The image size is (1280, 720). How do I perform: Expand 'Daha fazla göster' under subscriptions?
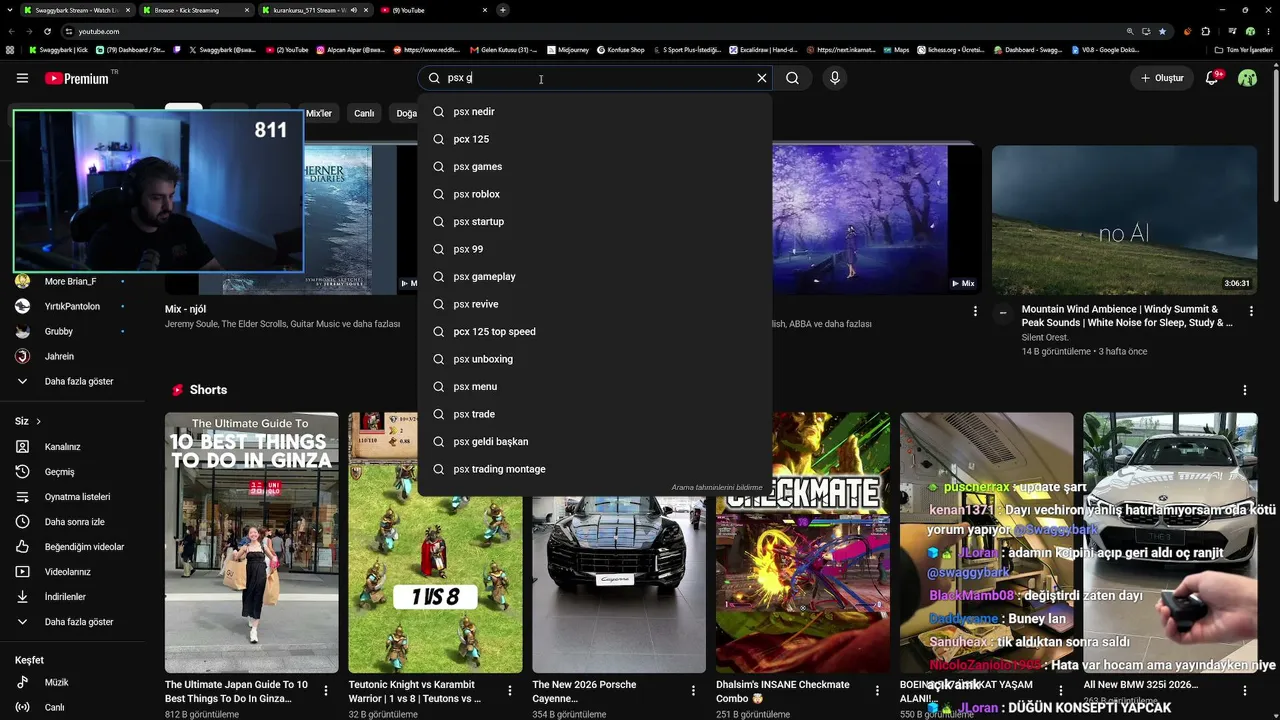[x=72, y=382]
